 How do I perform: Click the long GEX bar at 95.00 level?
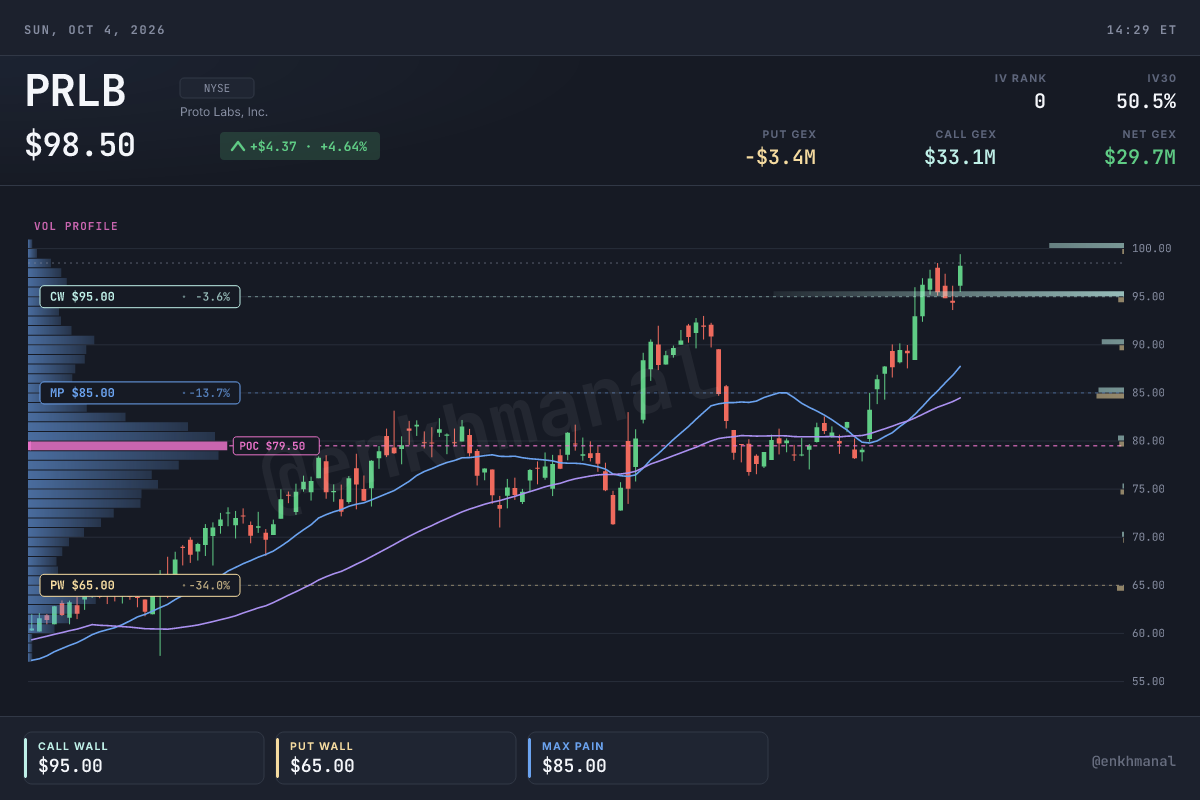tap(948, 294)
